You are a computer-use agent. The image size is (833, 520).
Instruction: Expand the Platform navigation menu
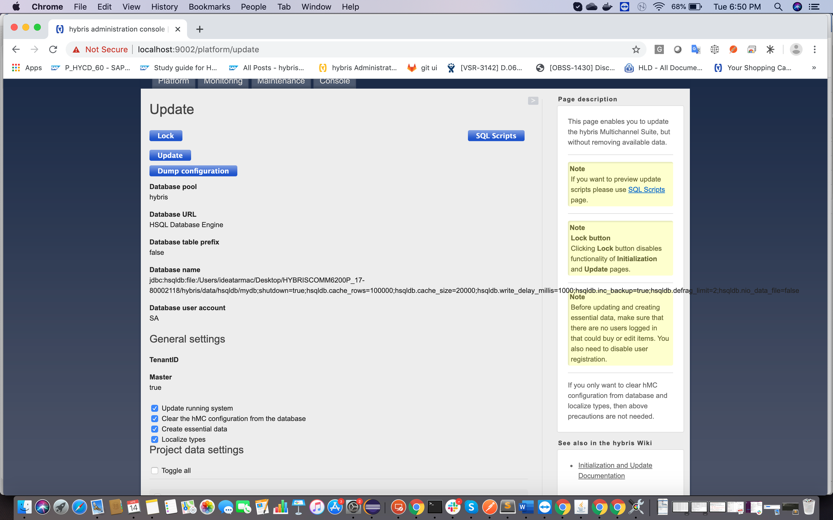coord(173,81)
